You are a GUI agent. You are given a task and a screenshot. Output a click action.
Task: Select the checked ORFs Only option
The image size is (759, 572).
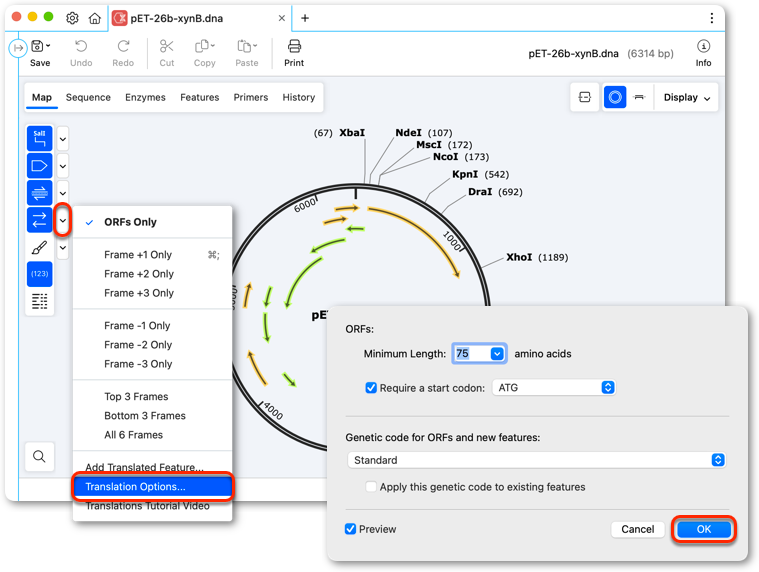[x=152, y=222]
